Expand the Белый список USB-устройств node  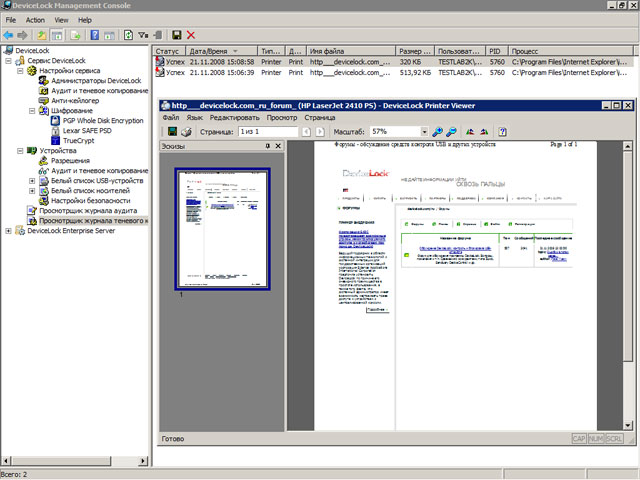pyautogui.click(x=32, y=180)
